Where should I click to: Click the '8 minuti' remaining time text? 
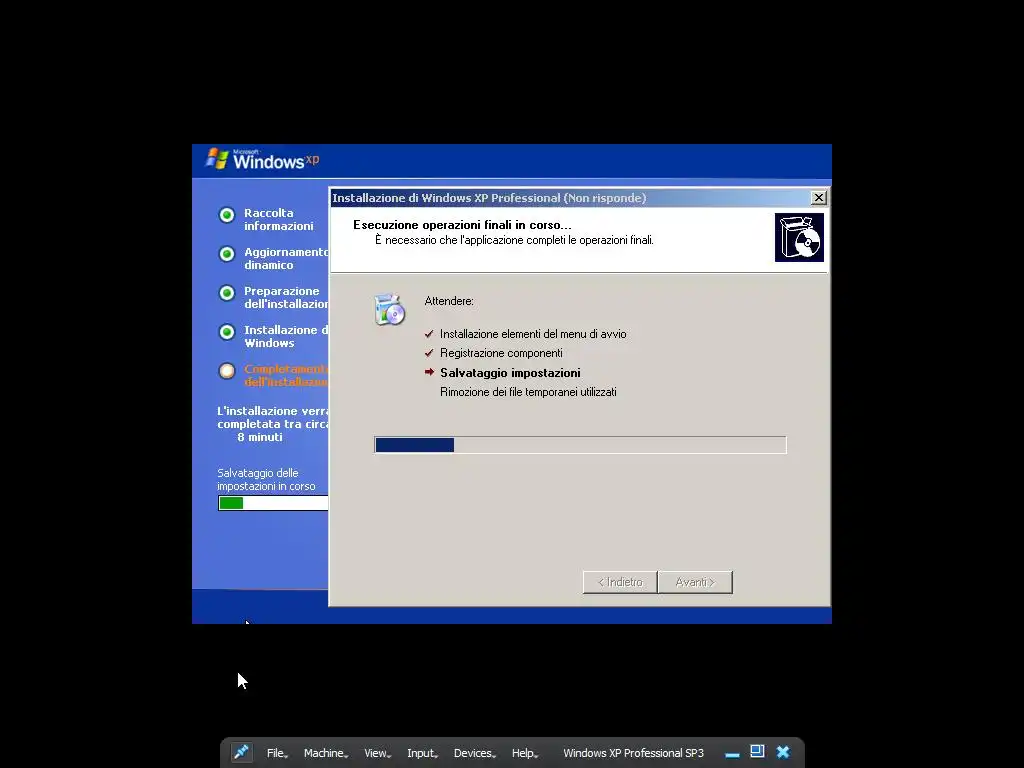coord(260,437)
